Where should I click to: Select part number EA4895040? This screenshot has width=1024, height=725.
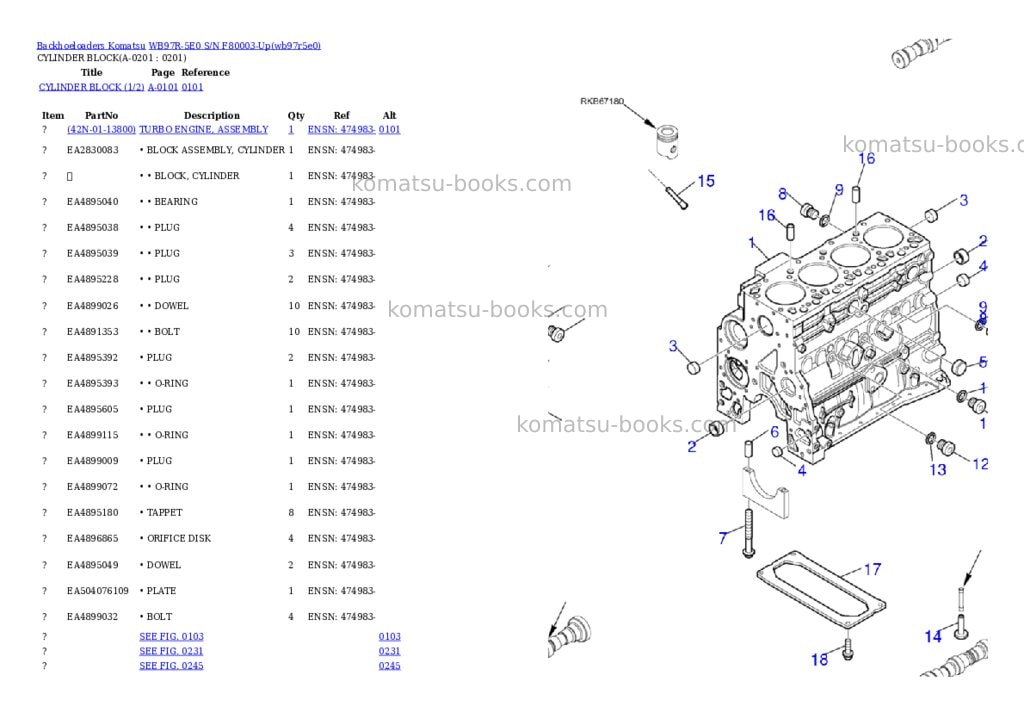93,201
